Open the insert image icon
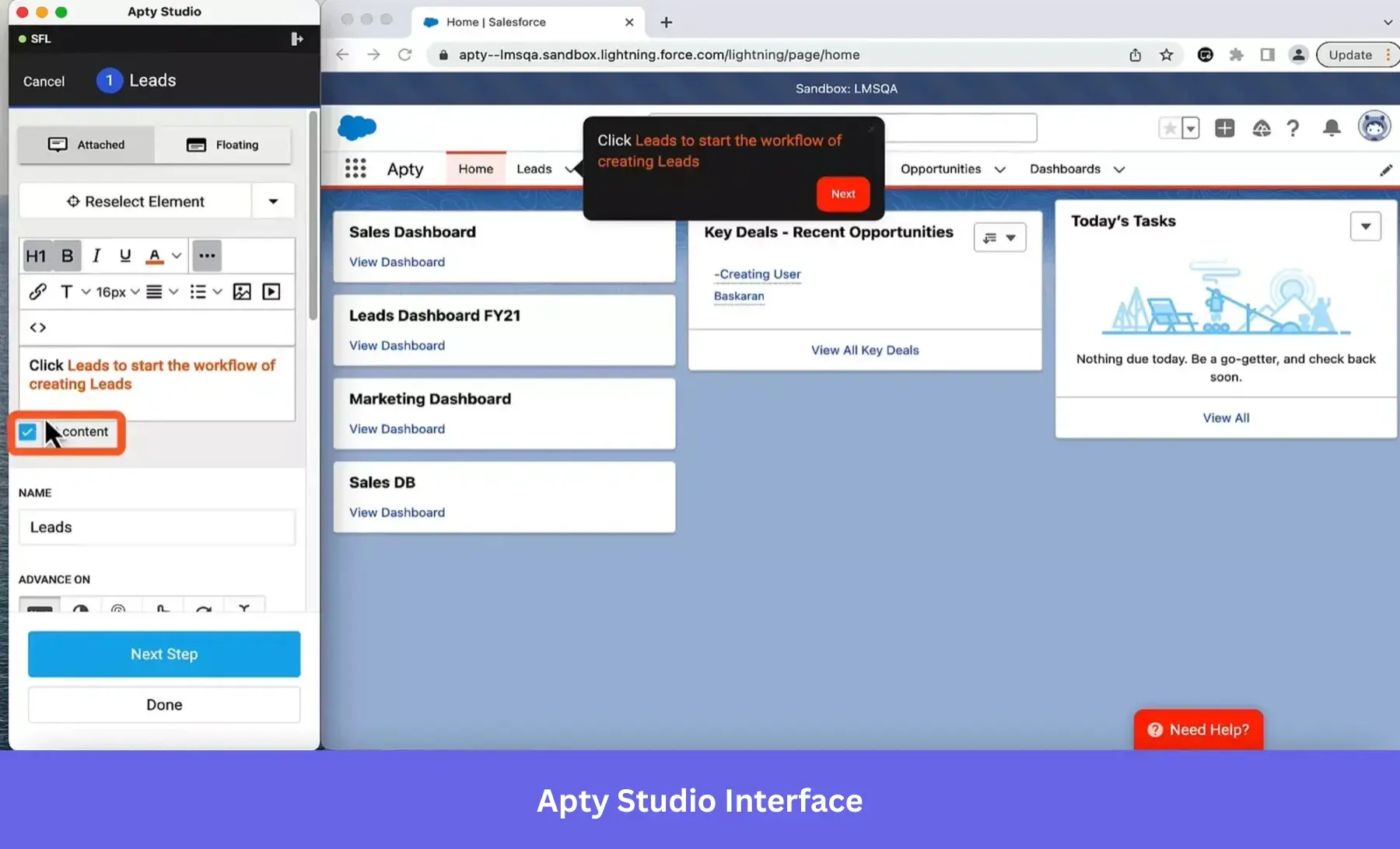Screen dimensions: 1400x849 243,292
